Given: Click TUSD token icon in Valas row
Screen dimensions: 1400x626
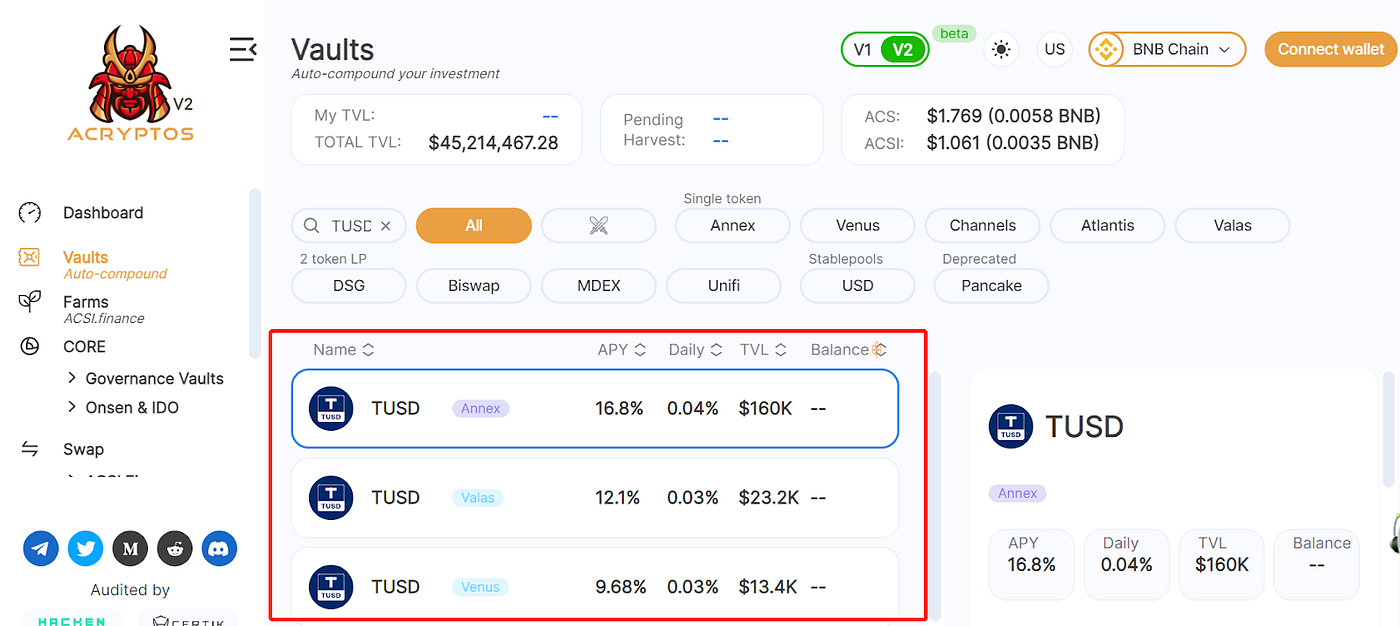Looking at the screenshot, I should coord(331,498).
